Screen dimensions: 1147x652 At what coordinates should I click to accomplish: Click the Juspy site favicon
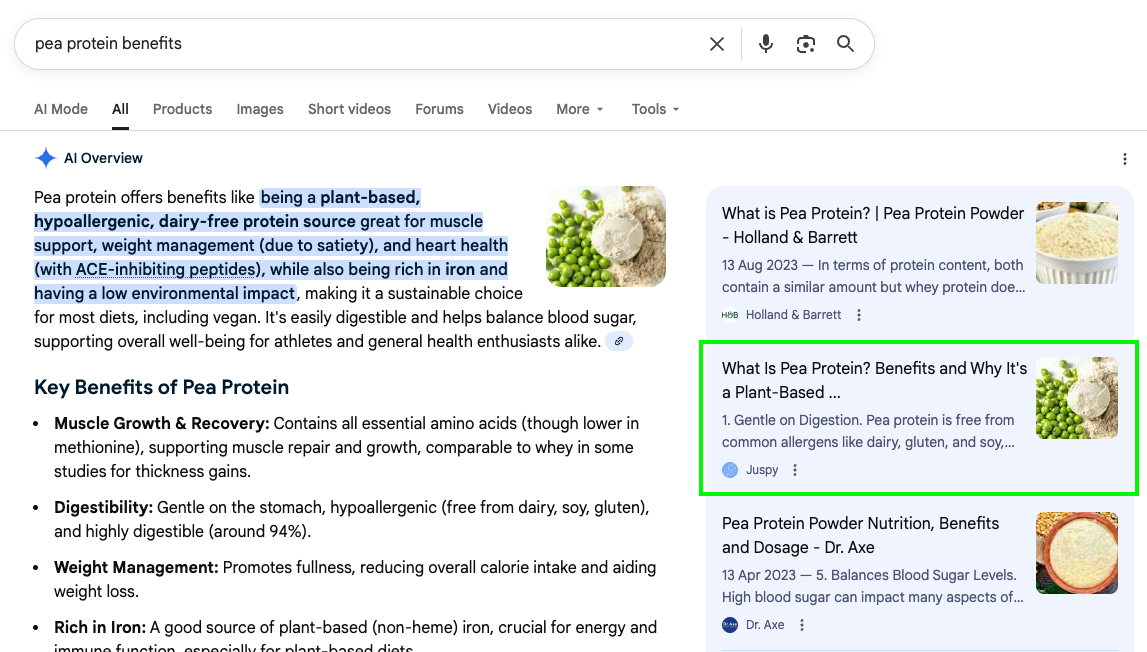point(730,470)
